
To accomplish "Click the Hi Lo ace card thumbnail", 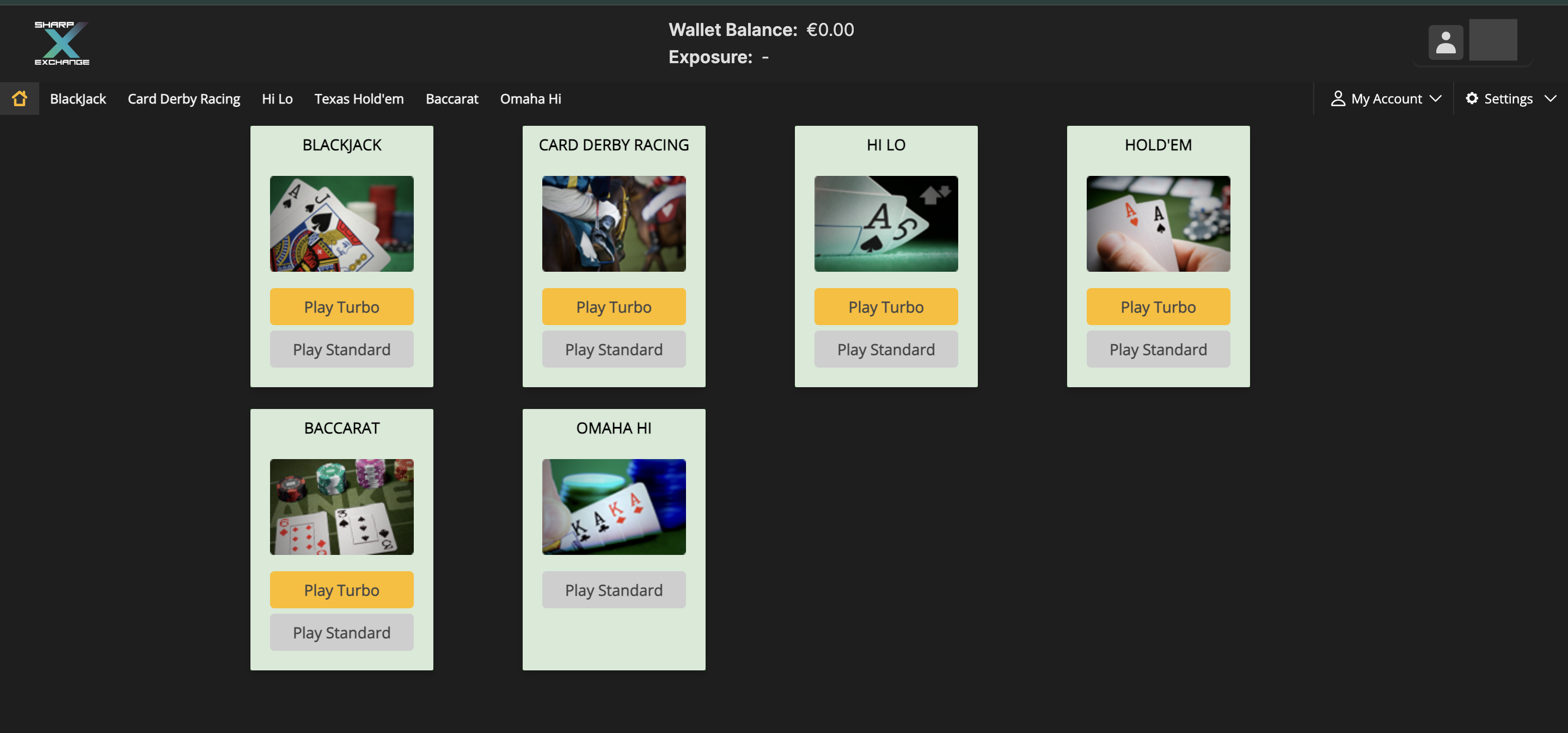I will (886, 224).
